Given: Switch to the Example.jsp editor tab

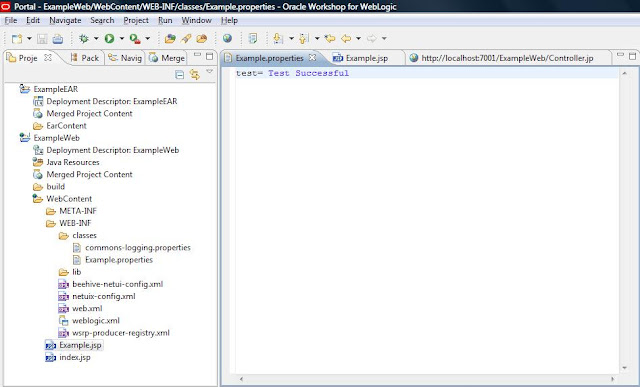Looking at the screenshot, I should pyautogui.click(x=361, y=58).
